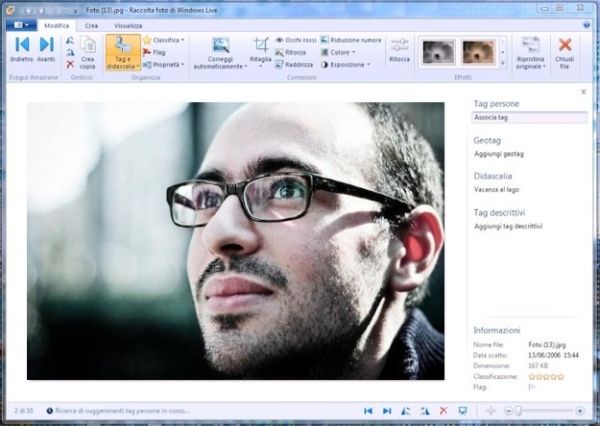Select the Occhi rossi red-eye tool
The image size is (600, 426).
296,40
